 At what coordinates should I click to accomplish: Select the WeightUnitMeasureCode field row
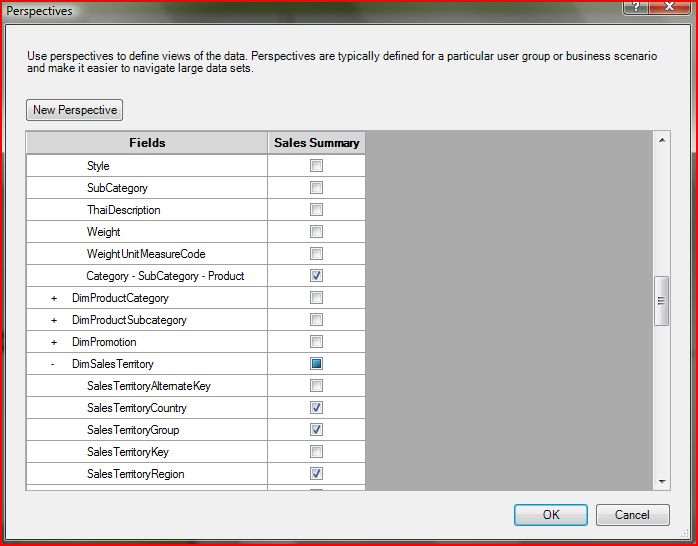coord(147,254)
